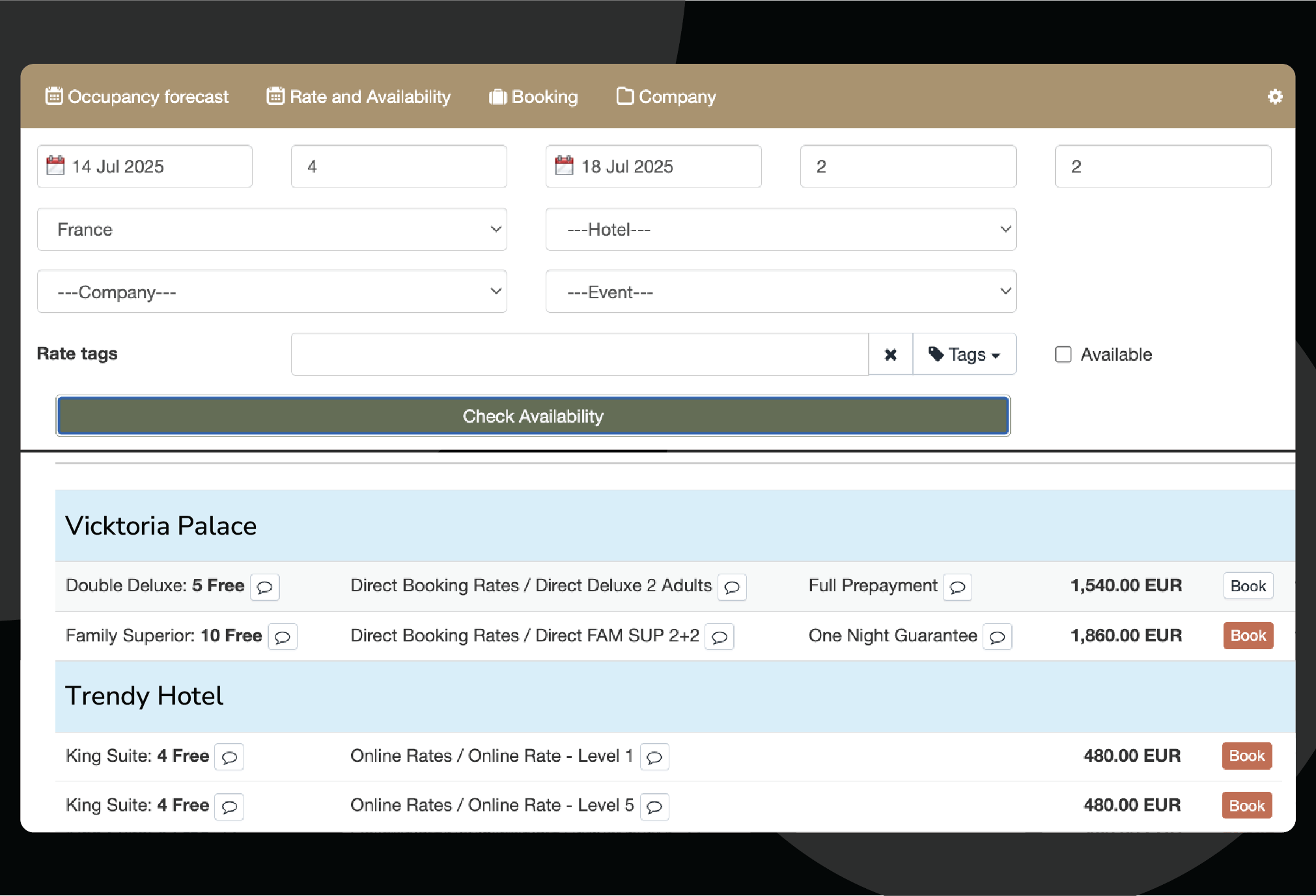Image resolution: width=1316 pixels, height=896 pixels.
Task: Click comment icon beside Online Rate Level 1
Action: (x=654, y=757)
